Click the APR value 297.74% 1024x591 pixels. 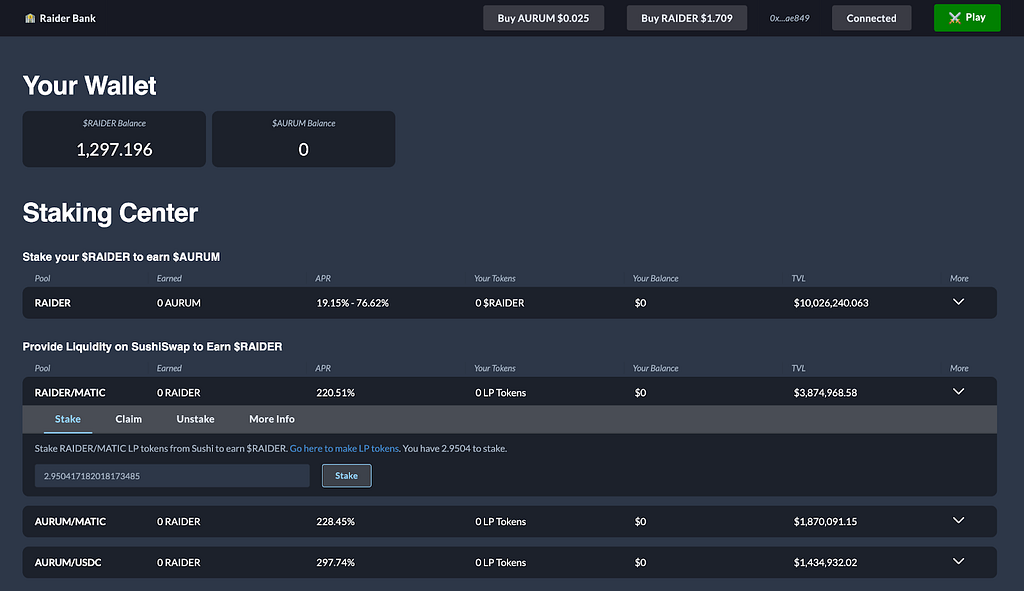pos(336,562)
